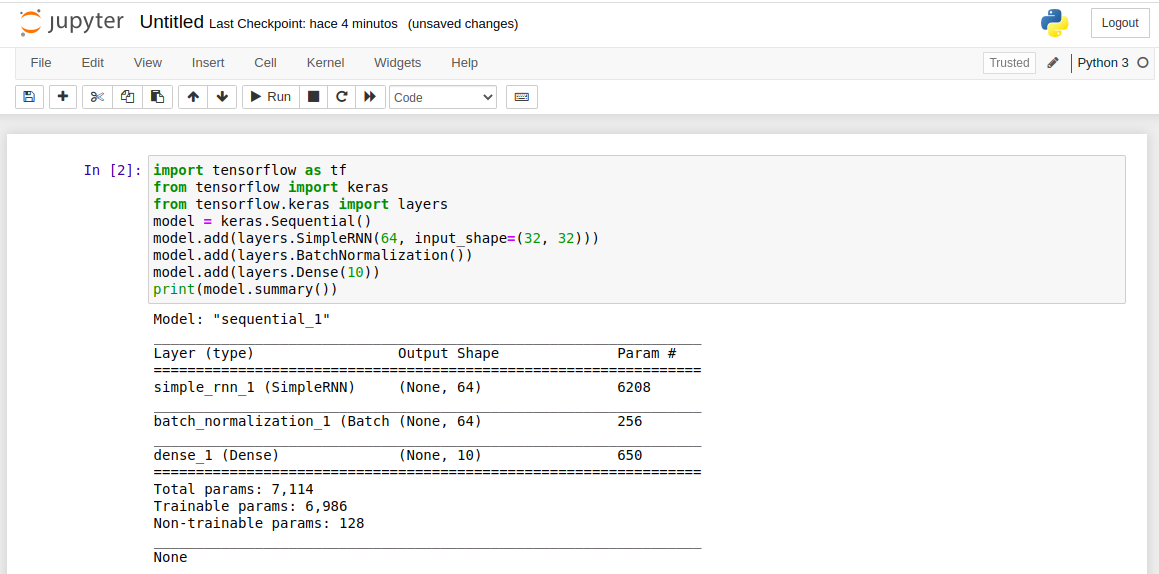Click the Logout button
This screenshot has height=574, width=1159.
(x=1120, y=23)
